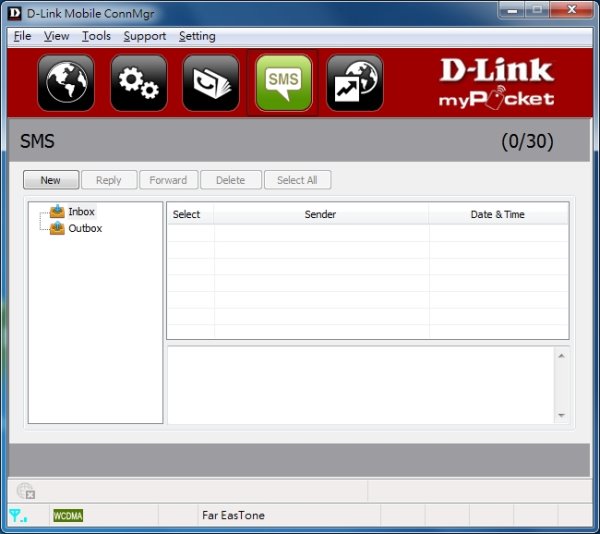Open the Support menu
Viewport: 600px width, 534px height.
[x=145, y=36]
